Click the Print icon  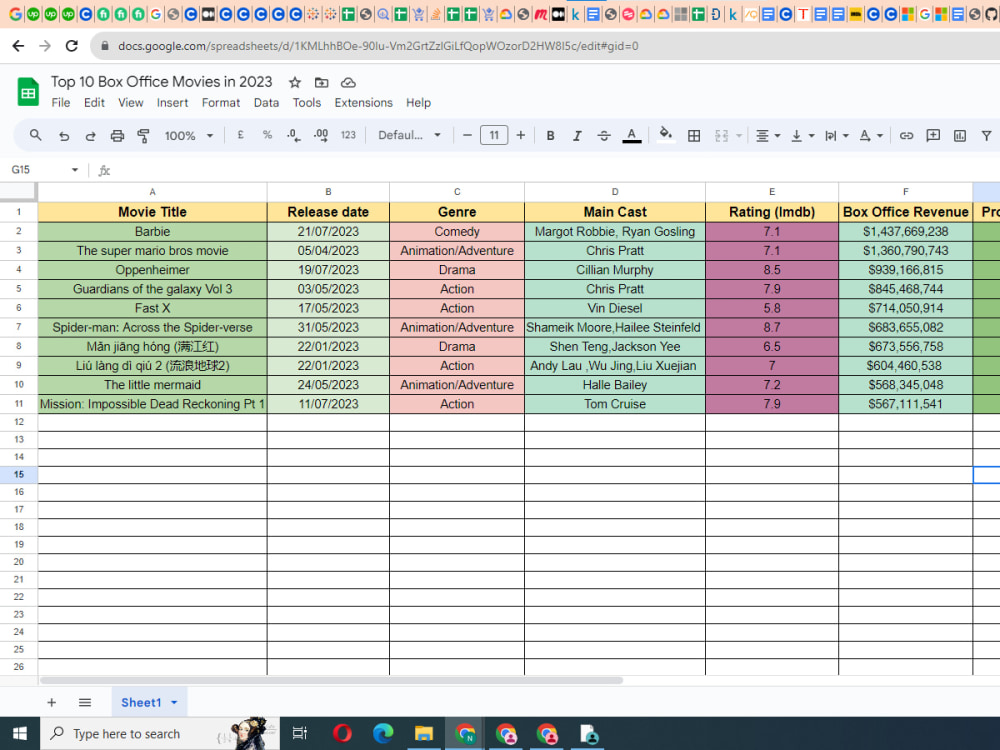point(117,136)
